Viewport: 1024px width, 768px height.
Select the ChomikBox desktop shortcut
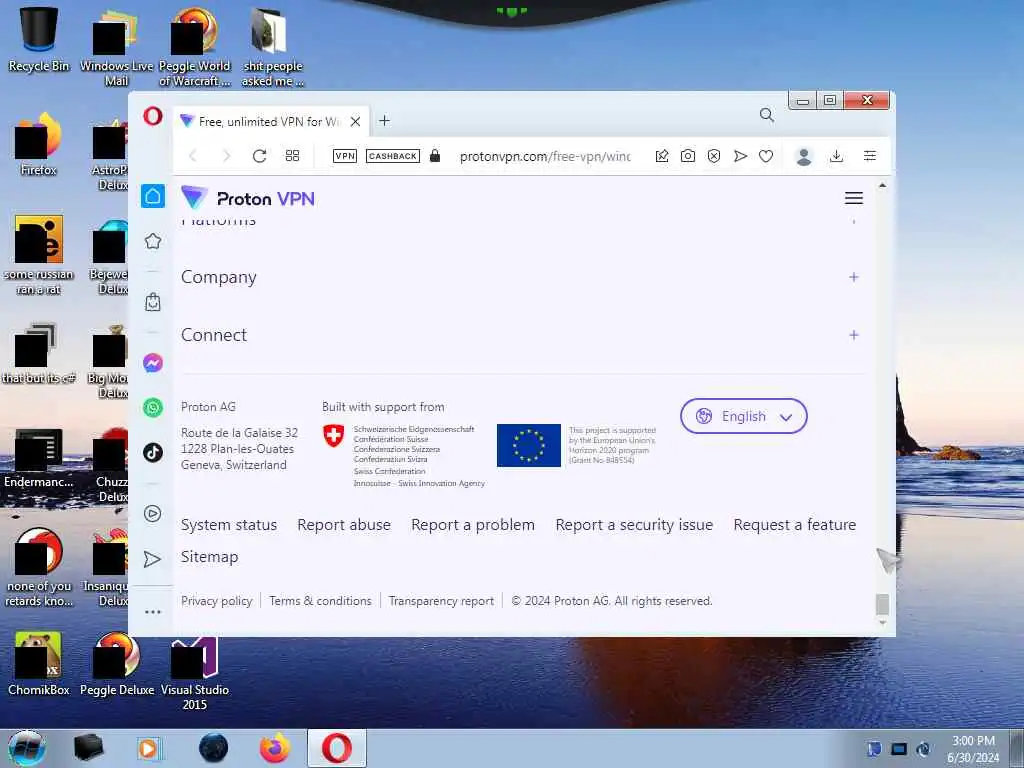tap(39, 664)
